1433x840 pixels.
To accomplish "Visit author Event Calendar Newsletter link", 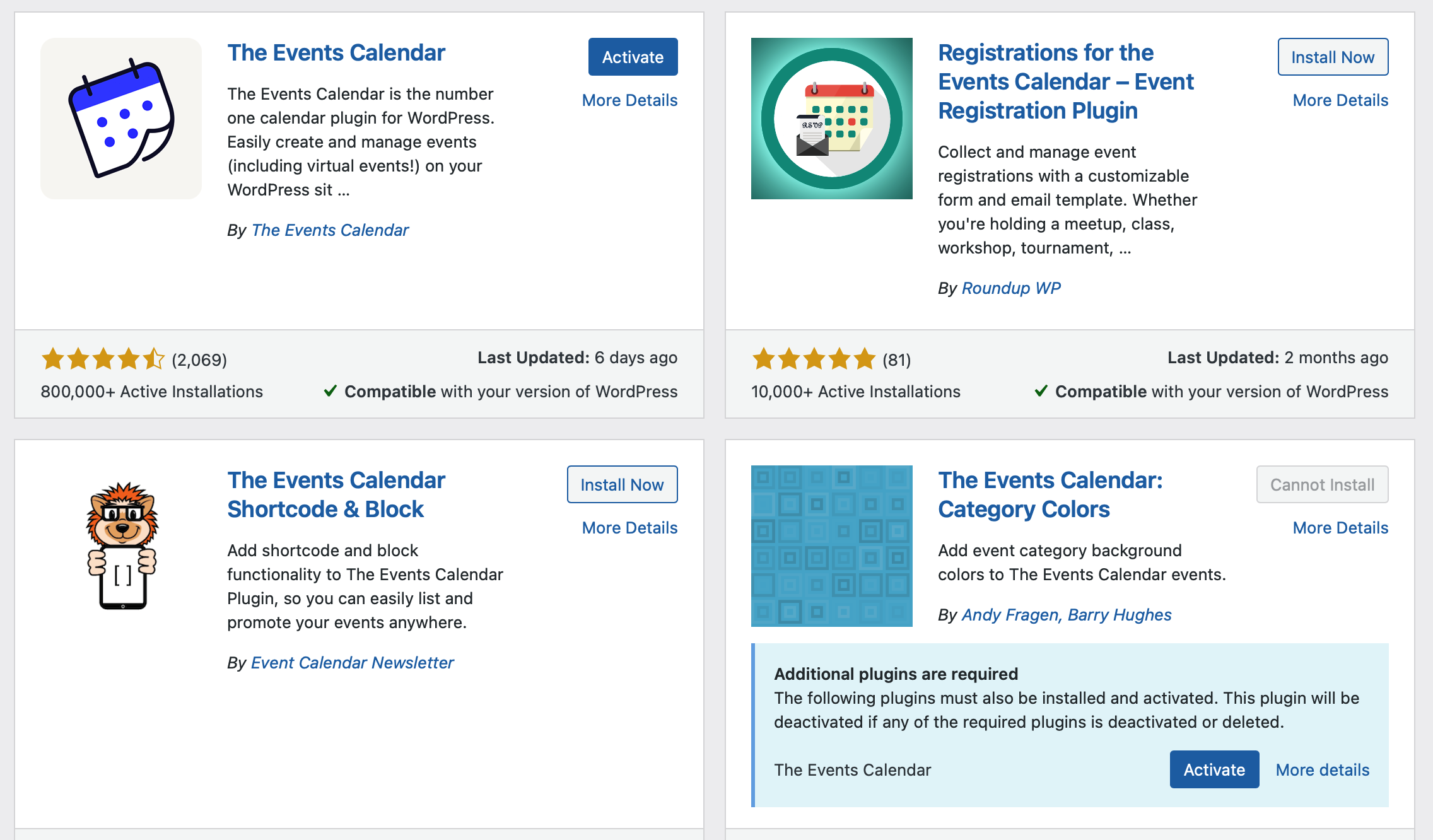I will coord(352,663).
